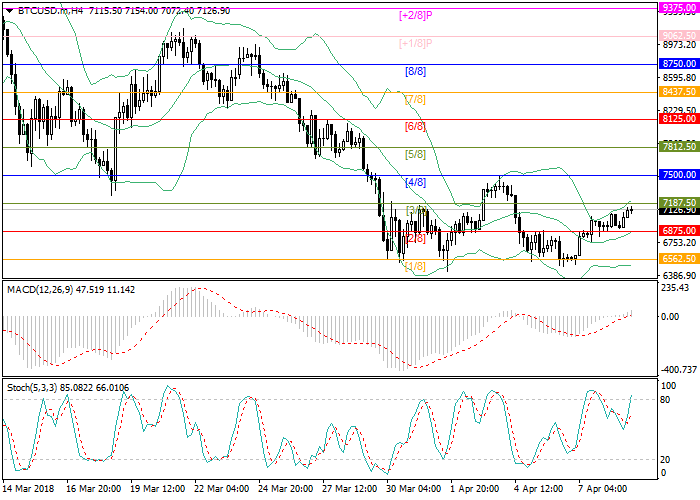Image resolution: width=700 pixels, height=500 pixels.
Task: Click the [8/8] Murrey level label
Action: click(415, 72)
